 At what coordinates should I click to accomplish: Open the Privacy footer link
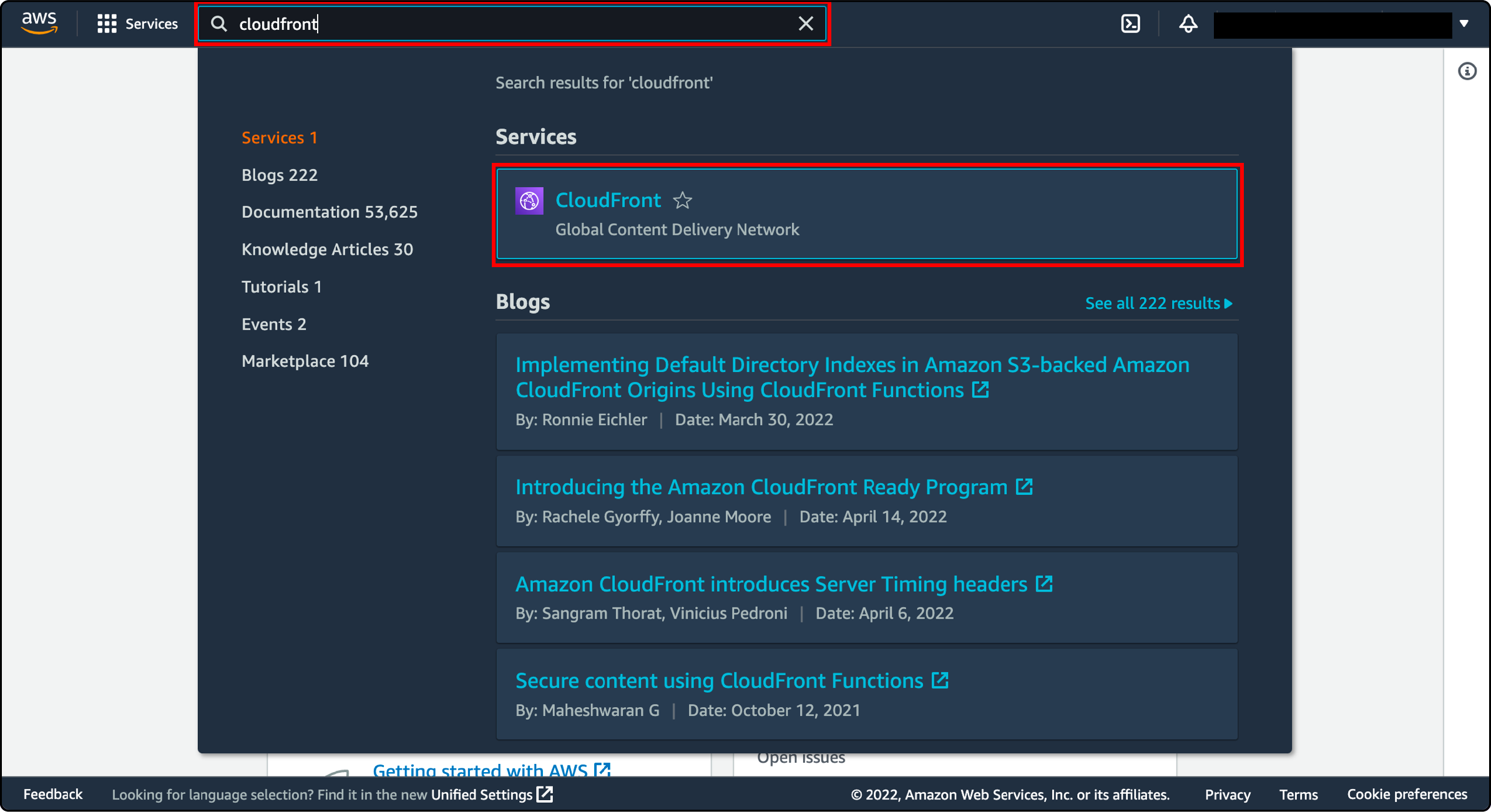click(1228, 795)
